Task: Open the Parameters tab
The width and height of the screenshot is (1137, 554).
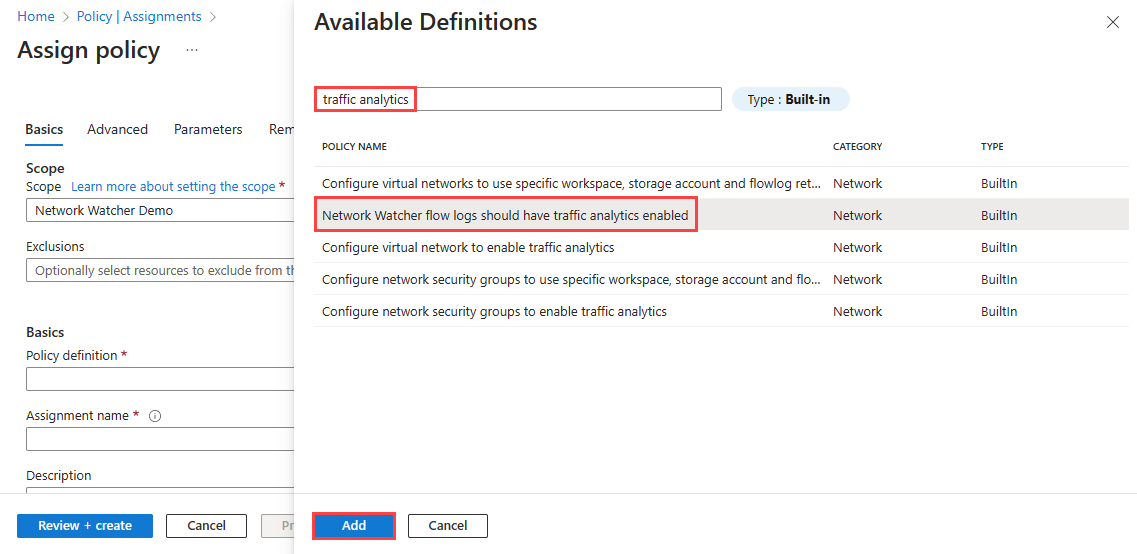Action: tap(208, 129)
